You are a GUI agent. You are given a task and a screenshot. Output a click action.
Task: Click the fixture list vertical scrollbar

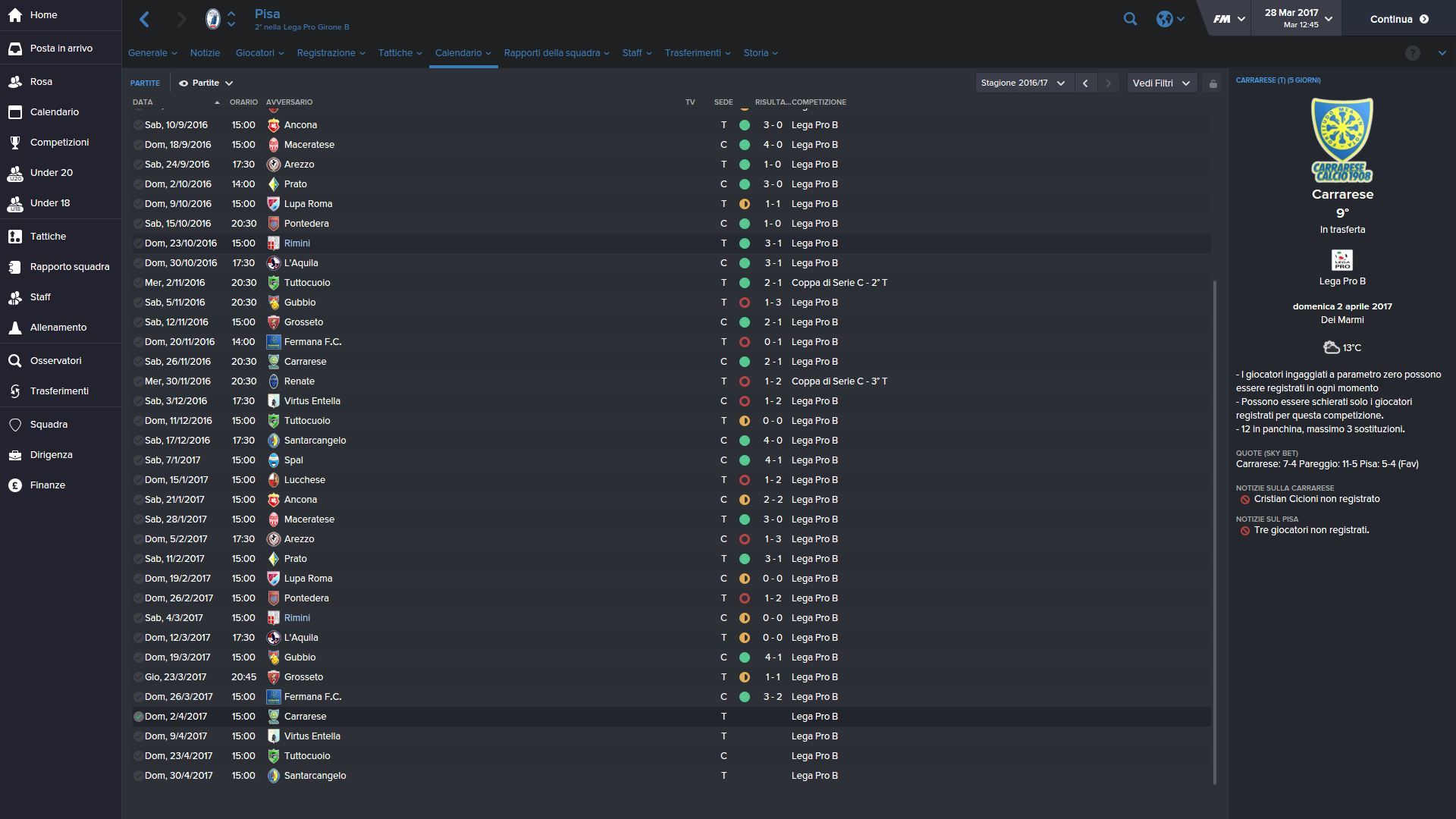(x=1214, y=532)
